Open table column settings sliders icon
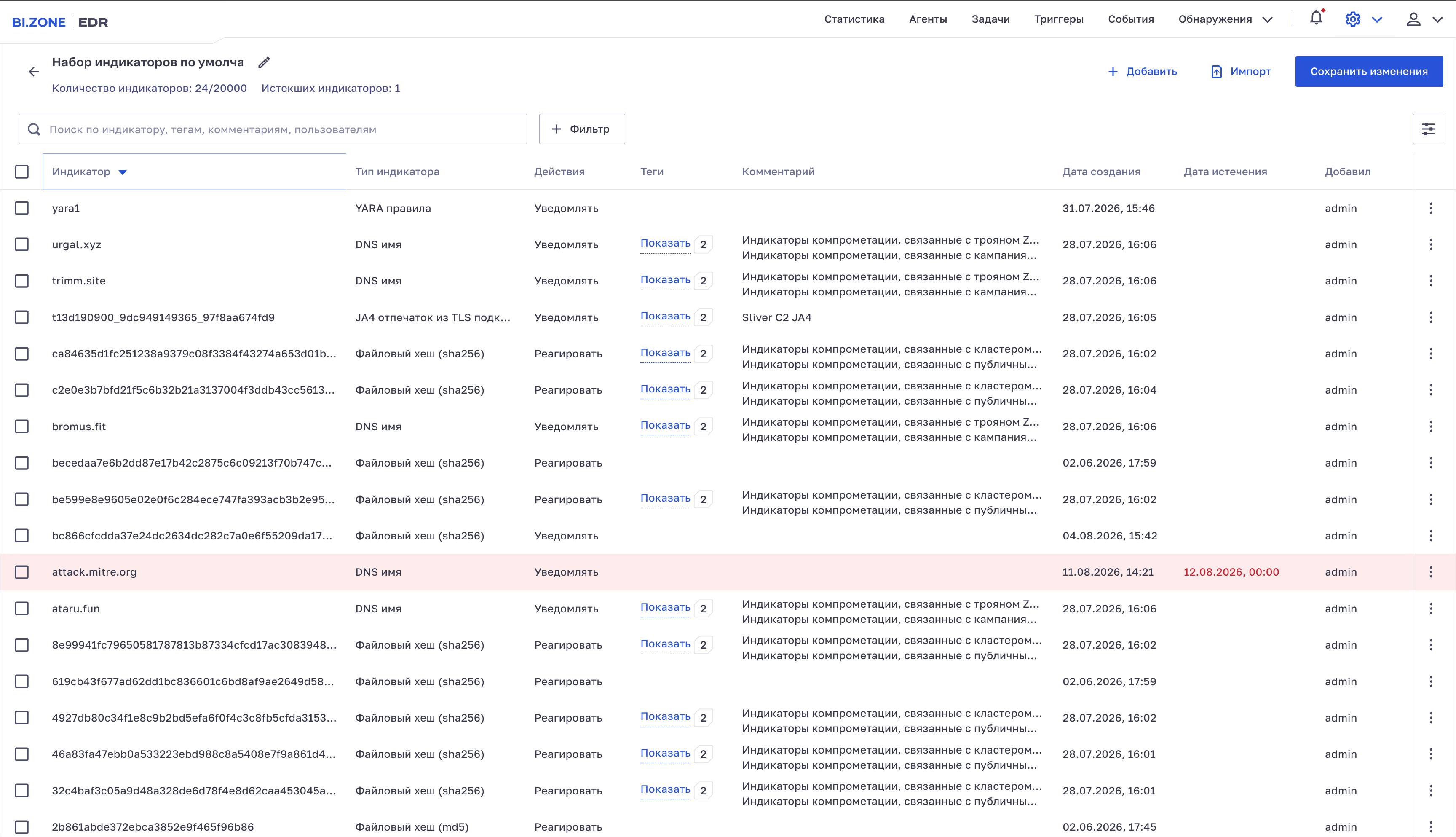1456x837 pixels. (1428, 129)
